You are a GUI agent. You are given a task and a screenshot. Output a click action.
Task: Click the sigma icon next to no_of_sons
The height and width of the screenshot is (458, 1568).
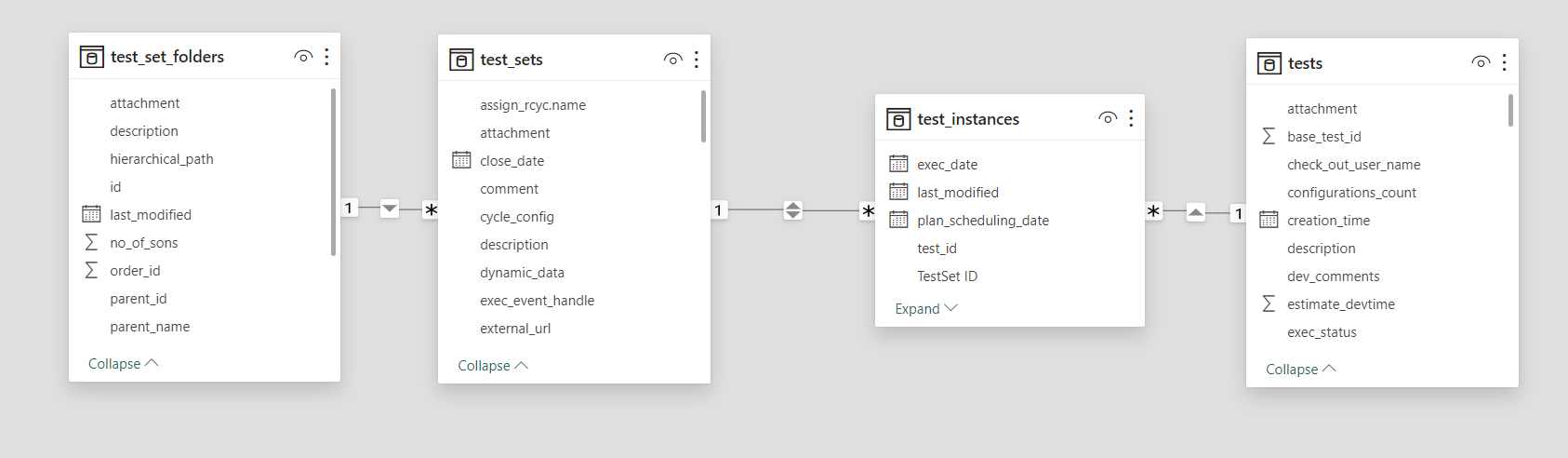[91, 243]
